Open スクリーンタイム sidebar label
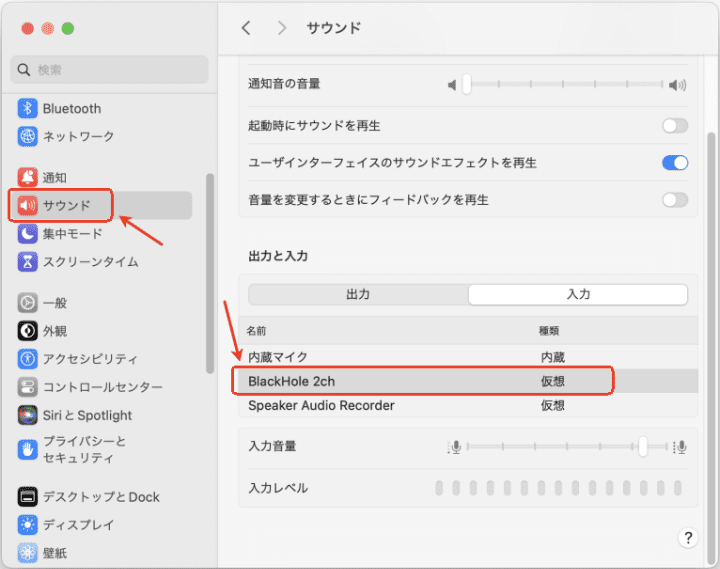 pos(90,262)
